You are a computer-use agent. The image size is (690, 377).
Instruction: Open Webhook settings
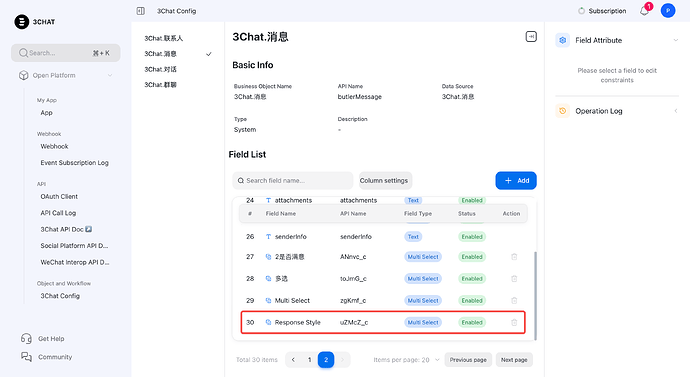[x=54, y=146]
